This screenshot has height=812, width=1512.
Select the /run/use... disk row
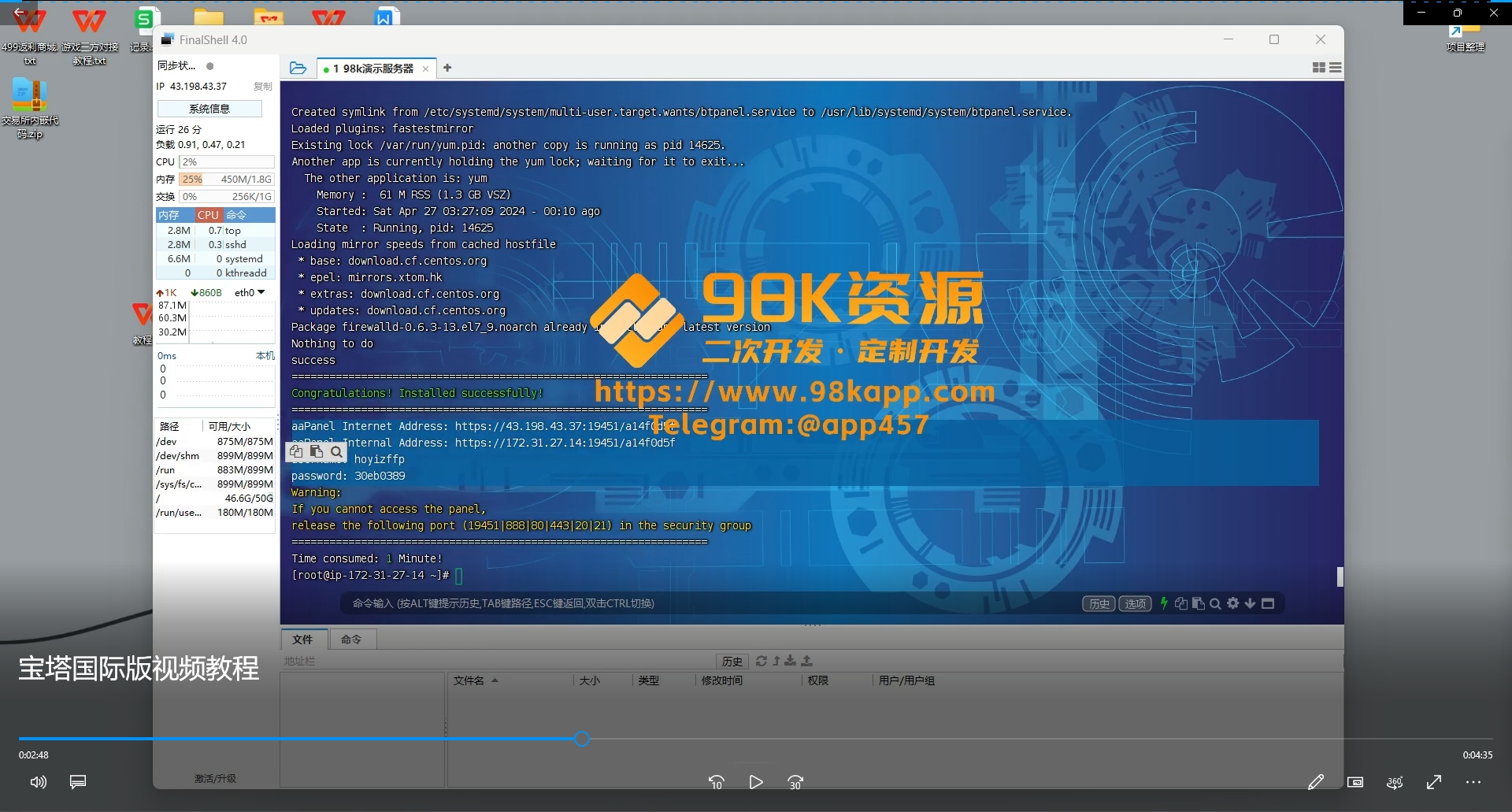tap(215, 513)
